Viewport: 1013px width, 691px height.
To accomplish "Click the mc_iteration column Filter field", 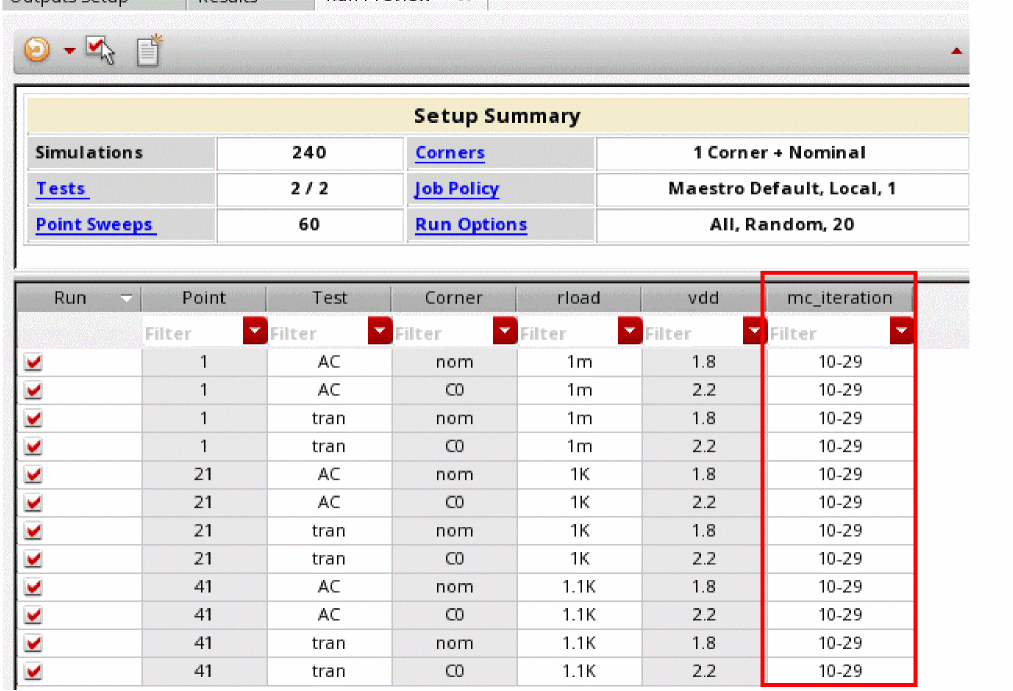I will point(829,333).
